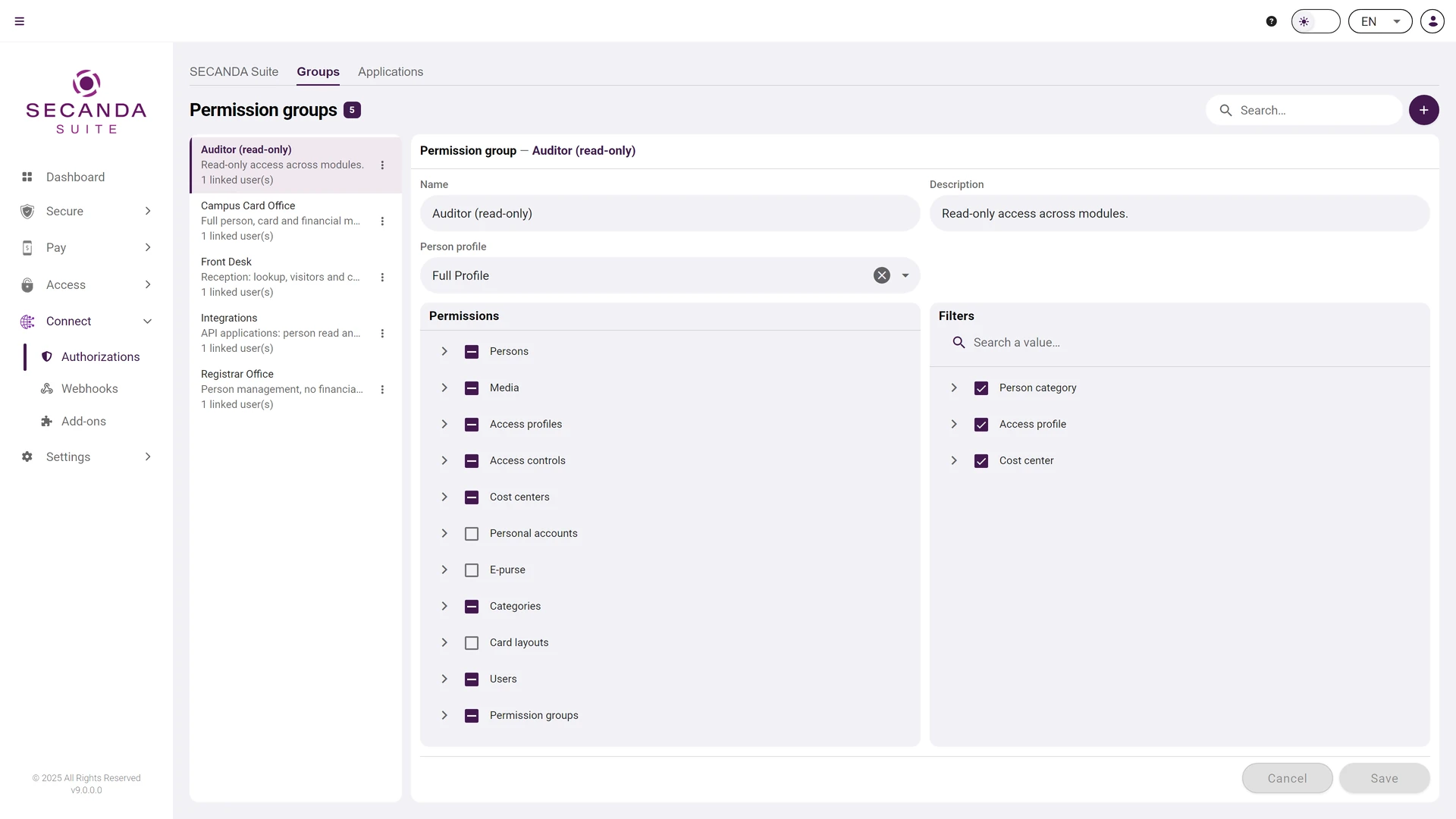
Task: Open three-dot menu for Auditor (read-only)
Action: [x=382, y=165]
